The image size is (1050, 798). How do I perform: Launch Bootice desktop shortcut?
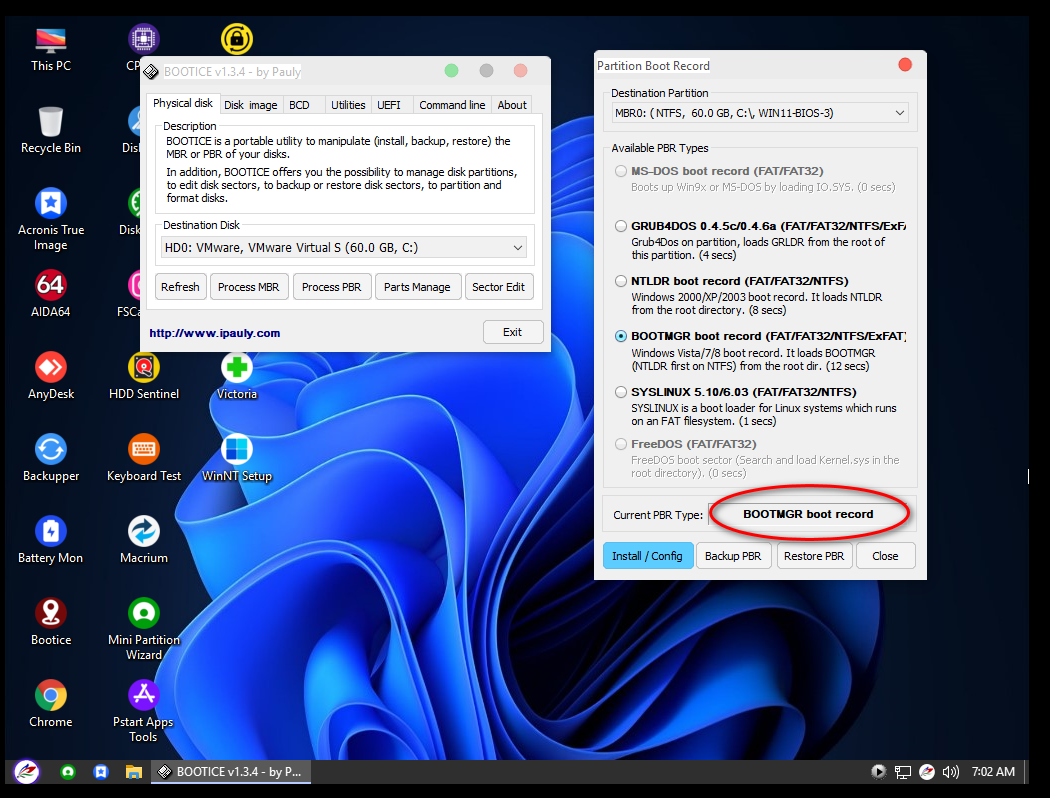[51, 621]
